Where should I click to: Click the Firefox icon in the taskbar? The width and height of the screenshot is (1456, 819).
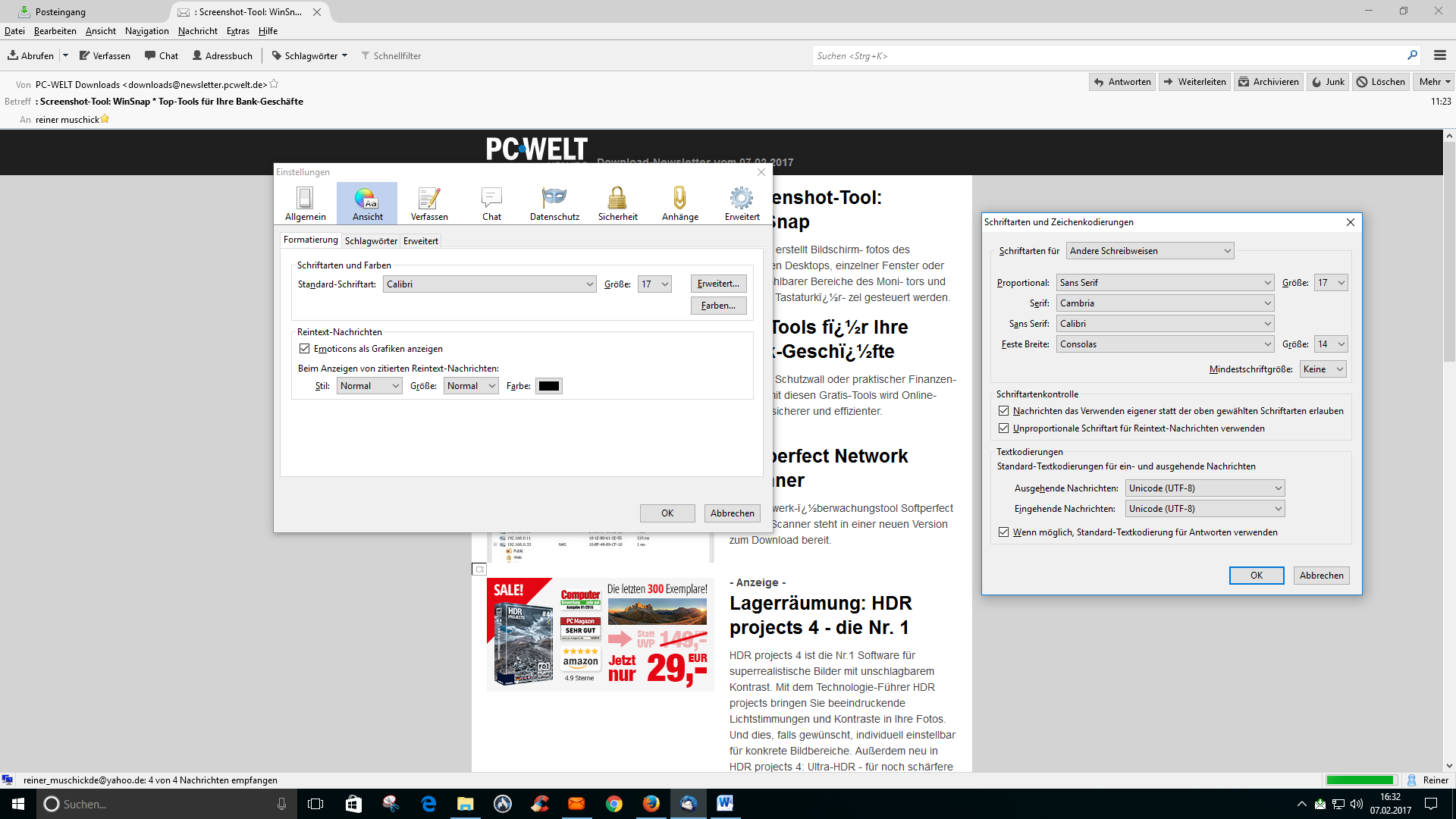651,804
